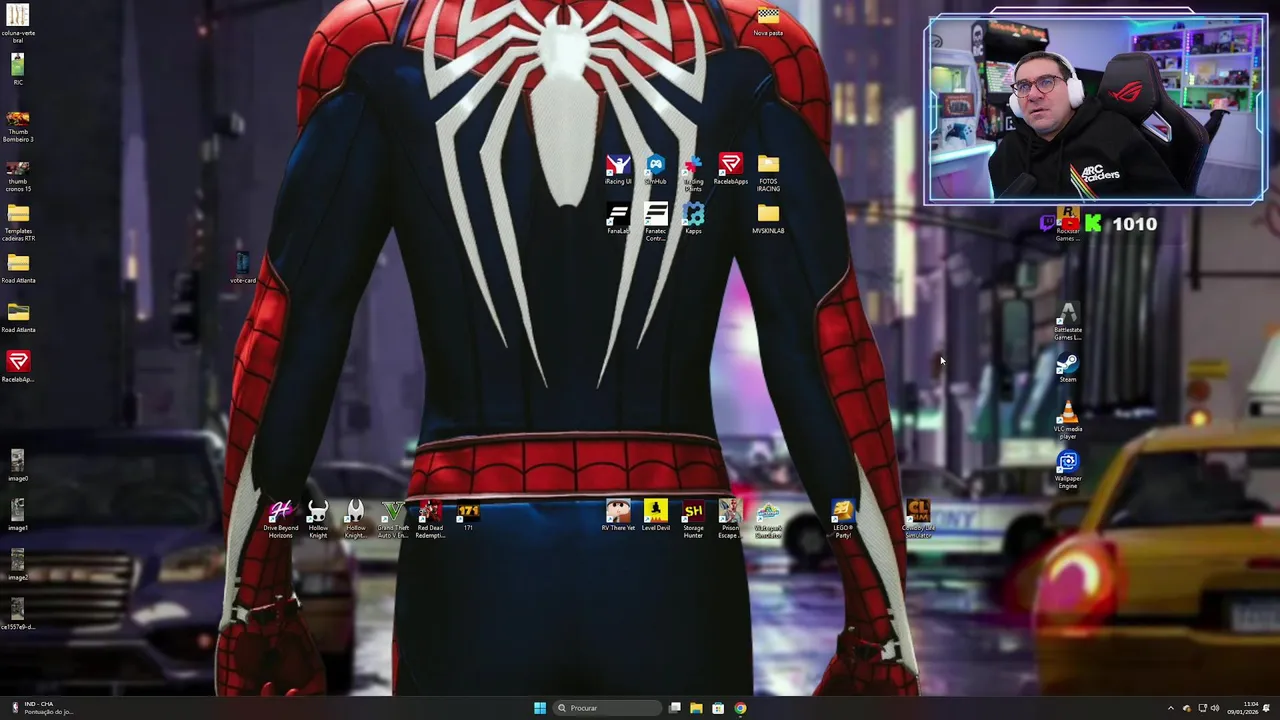1280x720 pixels.
Task: Launch the Level Devil game
Action: click(x=655, y=516)
